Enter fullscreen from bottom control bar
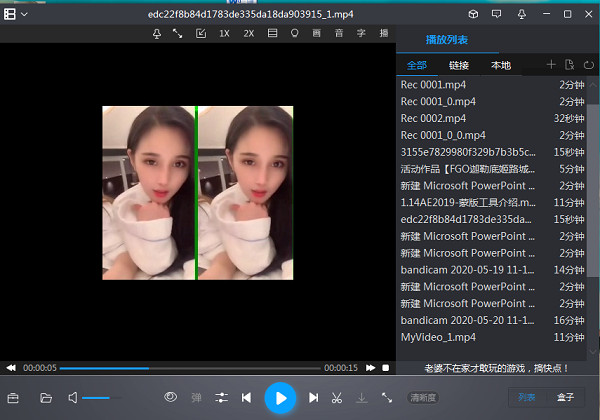 click(x=387, y=398)
